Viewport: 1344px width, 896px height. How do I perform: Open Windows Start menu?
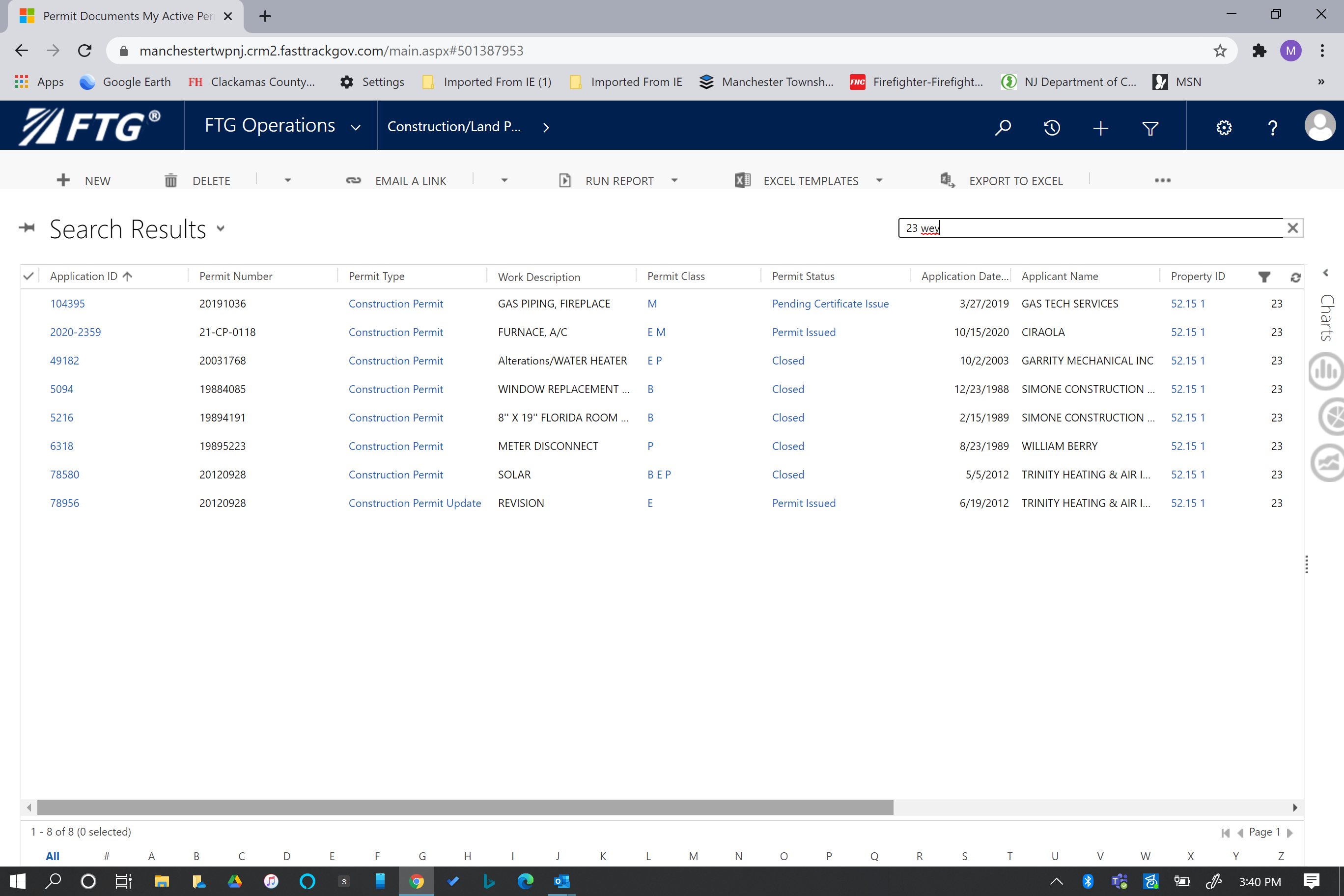18,881
